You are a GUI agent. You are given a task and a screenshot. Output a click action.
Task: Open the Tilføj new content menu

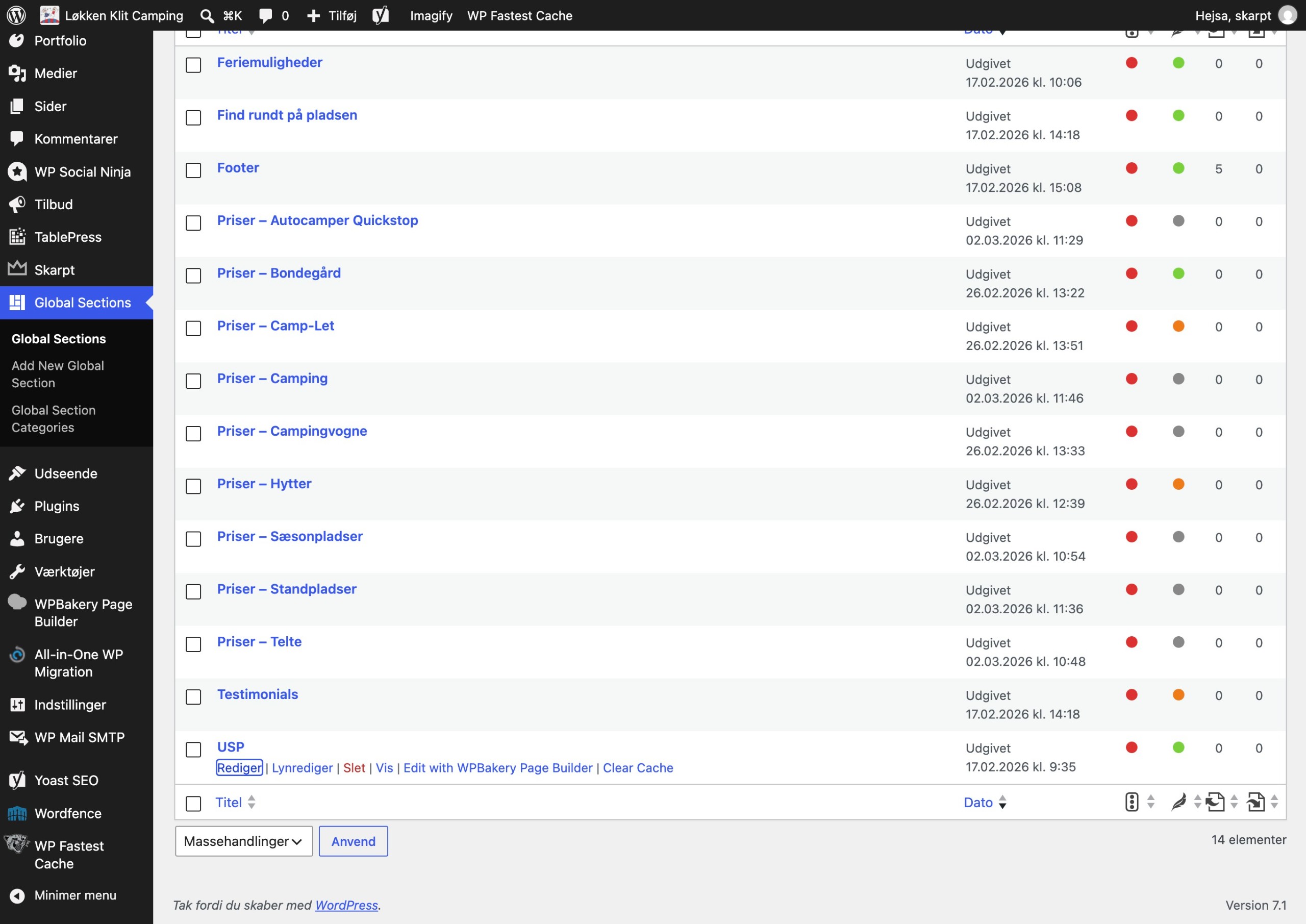pos(332,15)
